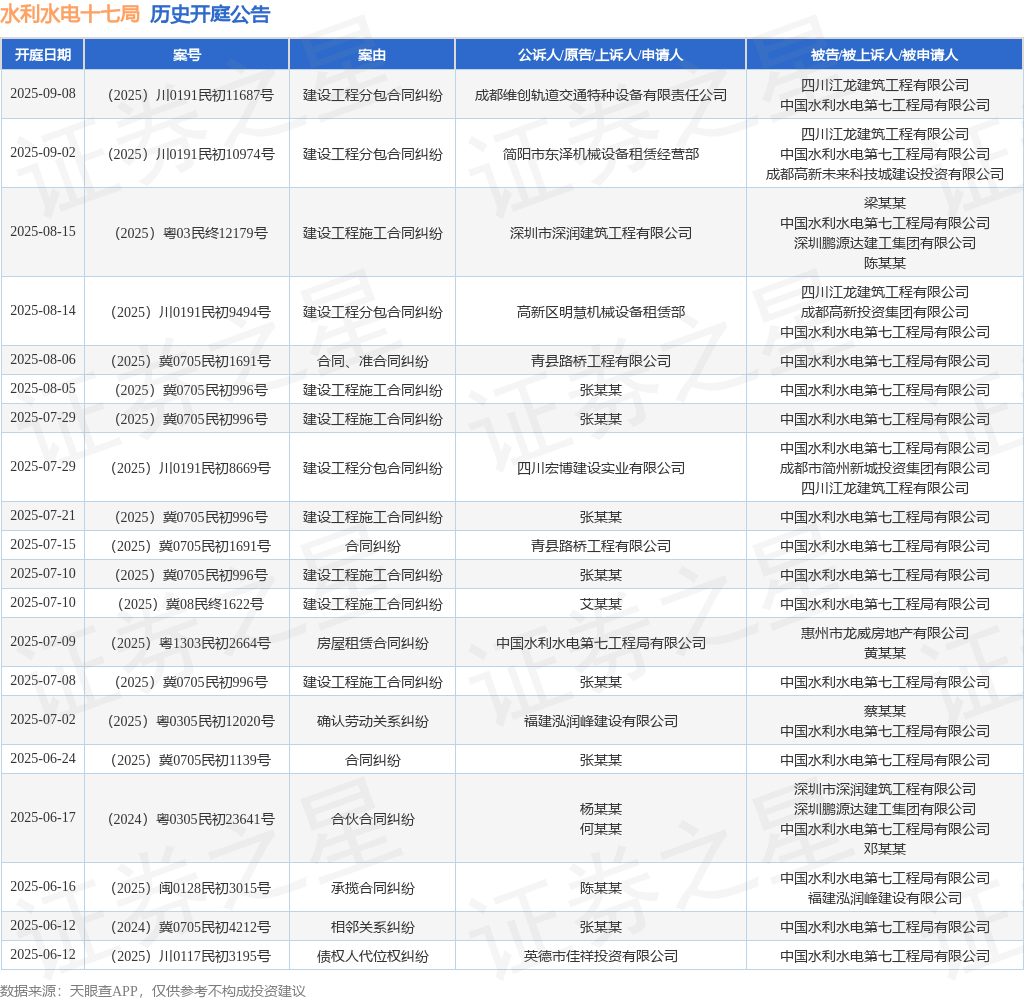The image size is (1024, 1000).
Task: Click the 被告/被上诉人/被申请人 column header
Action: [x=884, y=55]
